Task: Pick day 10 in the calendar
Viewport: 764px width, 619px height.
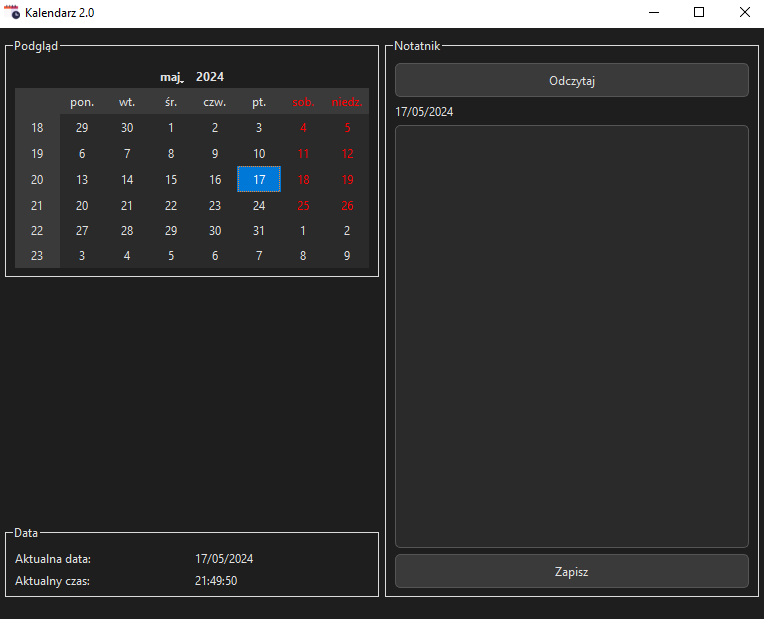Action: [259, 154]
